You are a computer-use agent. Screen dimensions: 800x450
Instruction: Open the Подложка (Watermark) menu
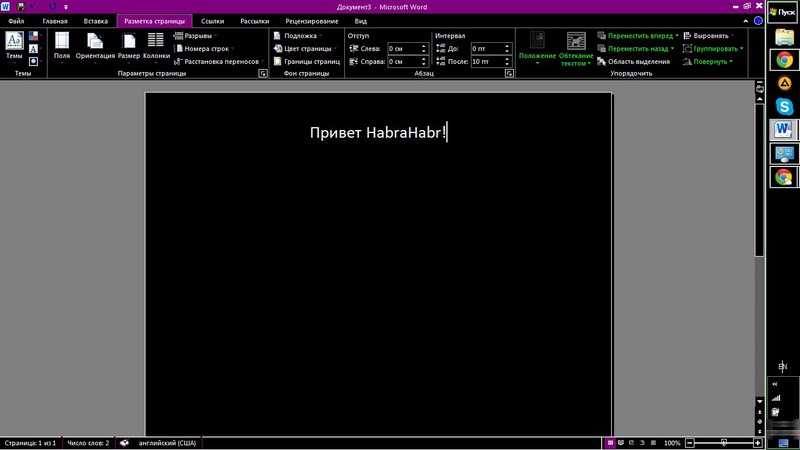tap(298, 36)
